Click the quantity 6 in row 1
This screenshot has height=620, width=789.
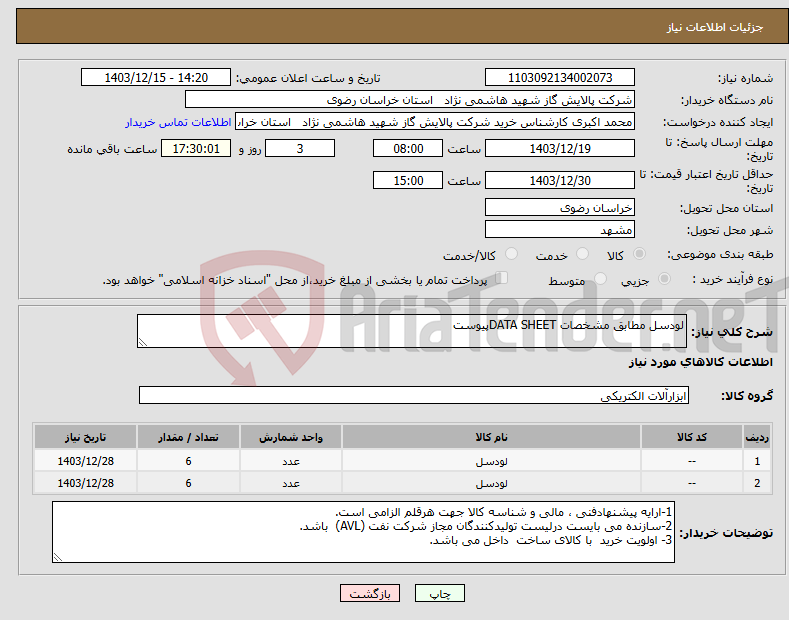(x=188, y=461)
